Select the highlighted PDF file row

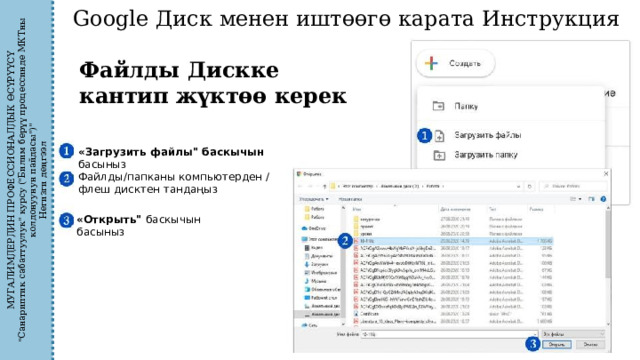coord(452,241)
